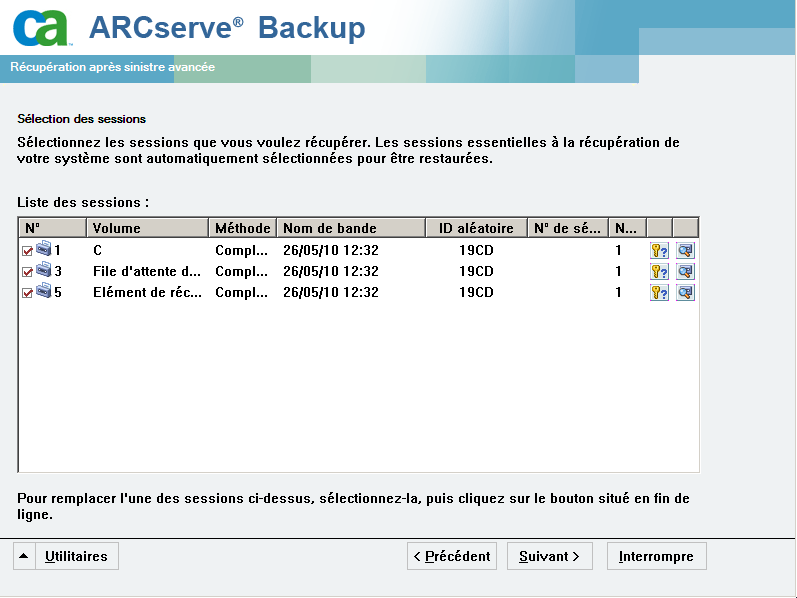The image size is (797, 598).
Task: Uncheck the session 1 checkbox for volume C
Action: [27, 251]
